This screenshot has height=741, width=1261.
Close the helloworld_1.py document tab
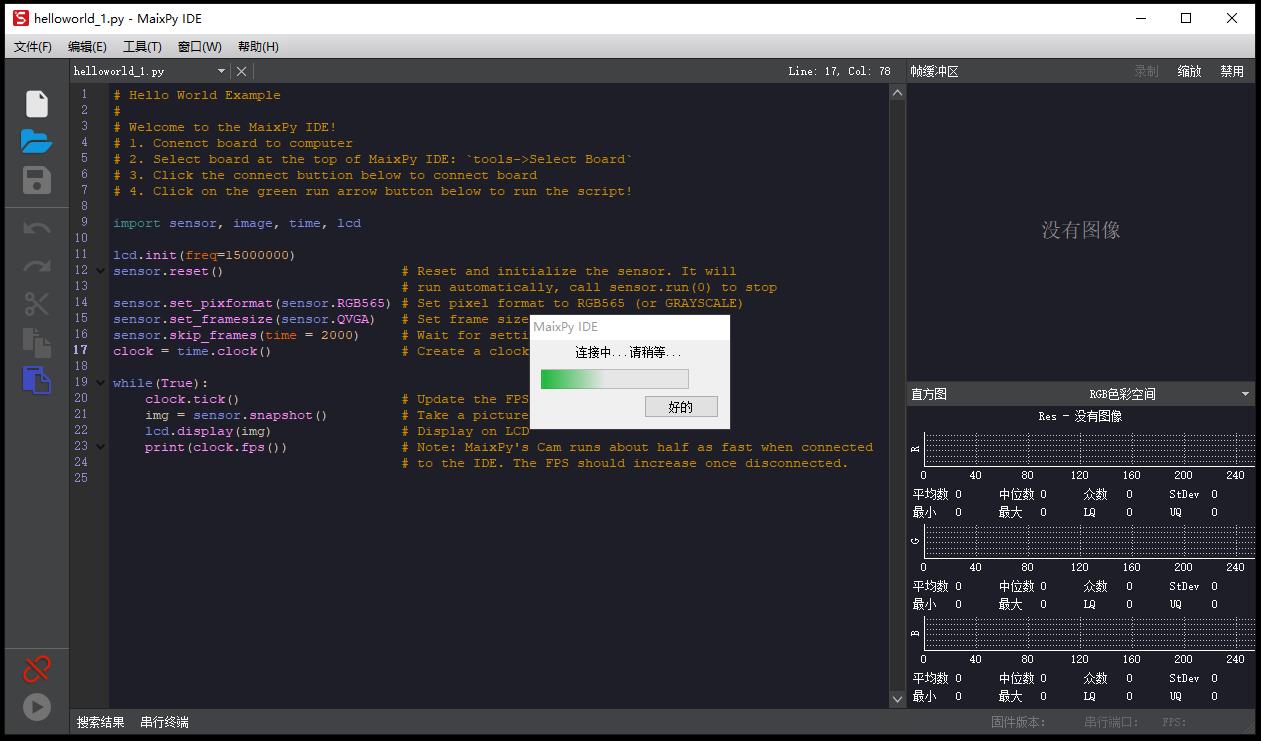point(241,72)
